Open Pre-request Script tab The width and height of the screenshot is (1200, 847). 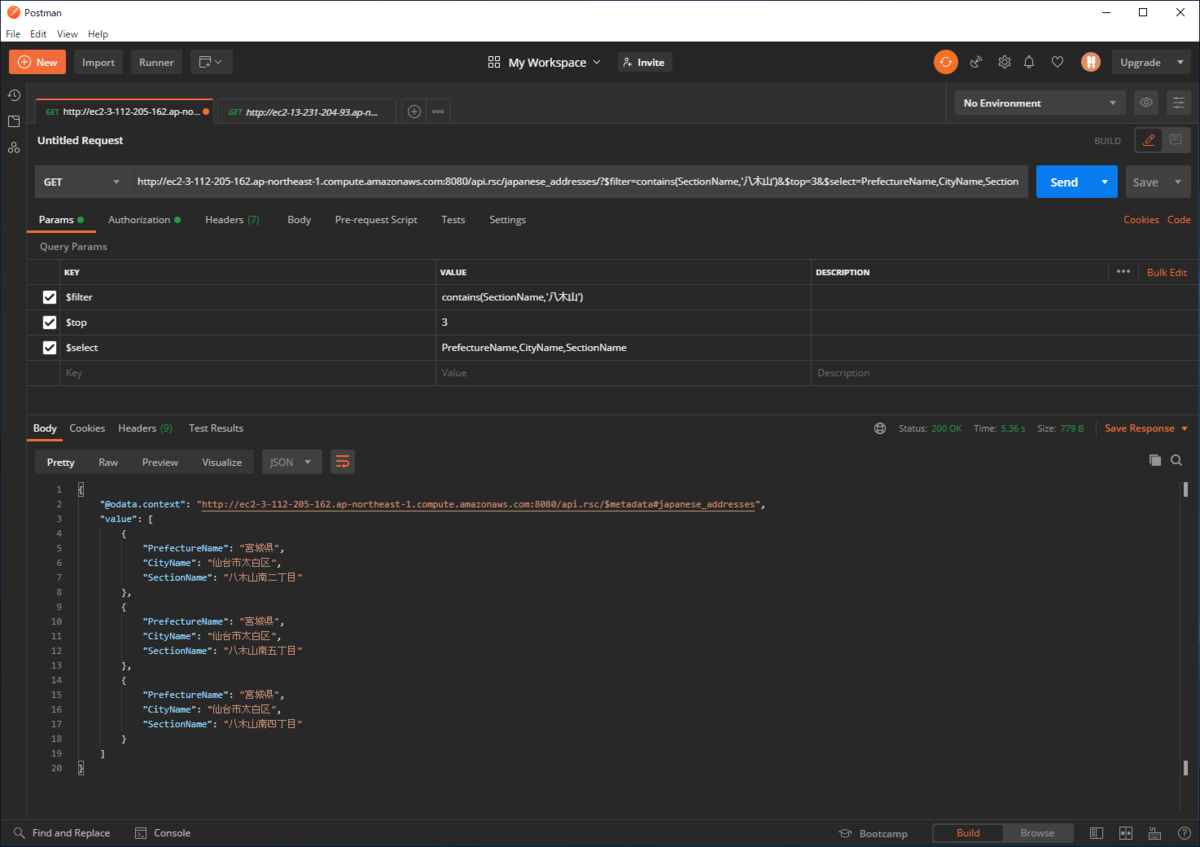pyautogui.click(x=376, y=219)
